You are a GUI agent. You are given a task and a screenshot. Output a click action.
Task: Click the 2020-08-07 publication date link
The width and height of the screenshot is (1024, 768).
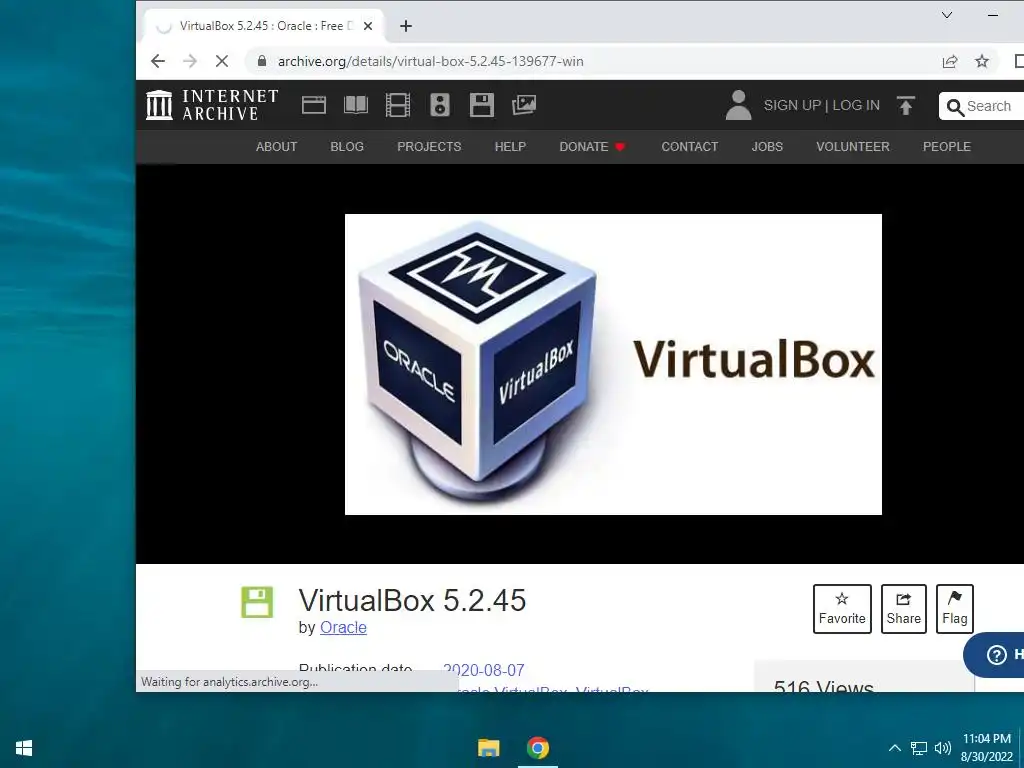(x=484, y=671)
